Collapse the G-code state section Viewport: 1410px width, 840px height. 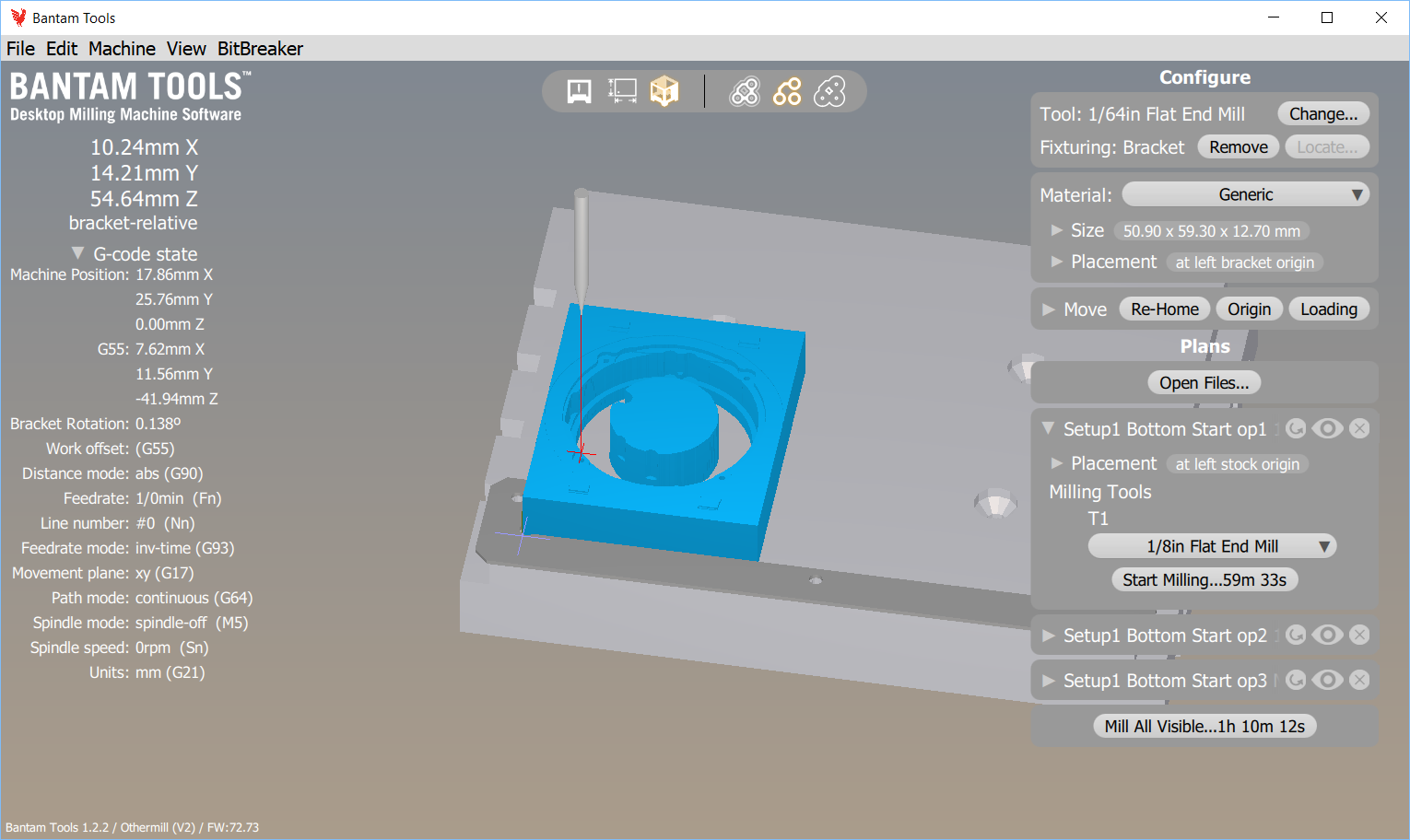tap(77, 252)
